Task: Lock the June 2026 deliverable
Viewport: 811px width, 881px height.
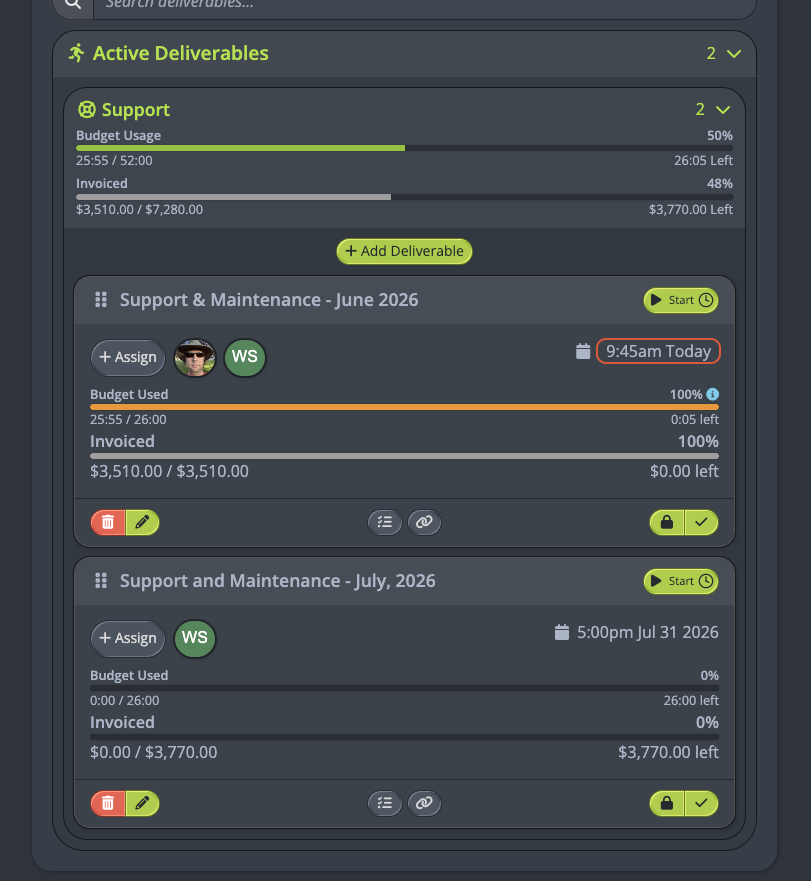Action: pos(667,523)
